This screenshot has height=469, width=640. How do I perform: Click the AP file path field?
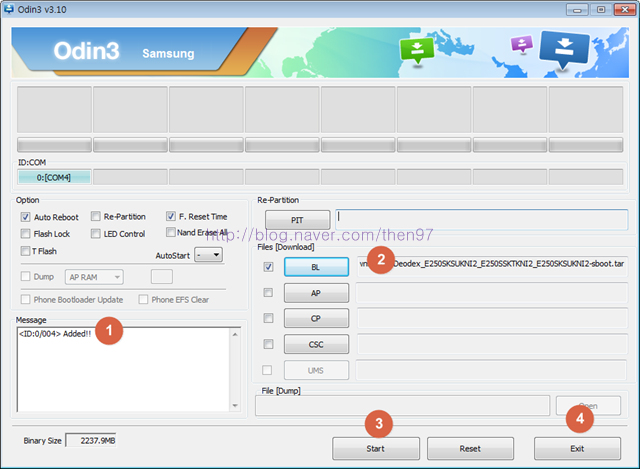click(492, 293)
